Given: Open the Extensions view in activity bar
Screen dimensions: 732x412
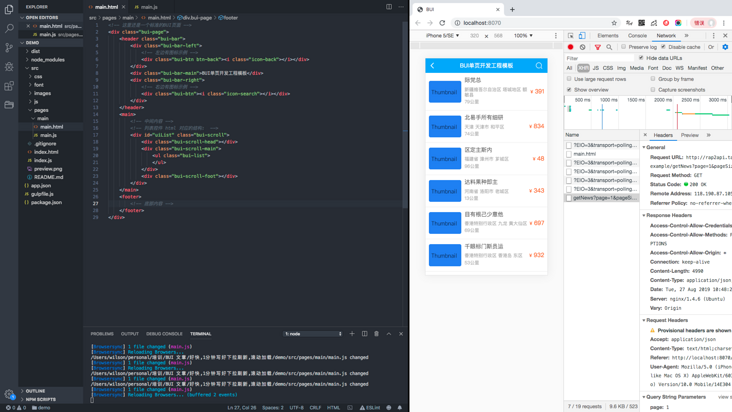Looking at the screenshot, I should pyautogui.click(x=9, y=86).
